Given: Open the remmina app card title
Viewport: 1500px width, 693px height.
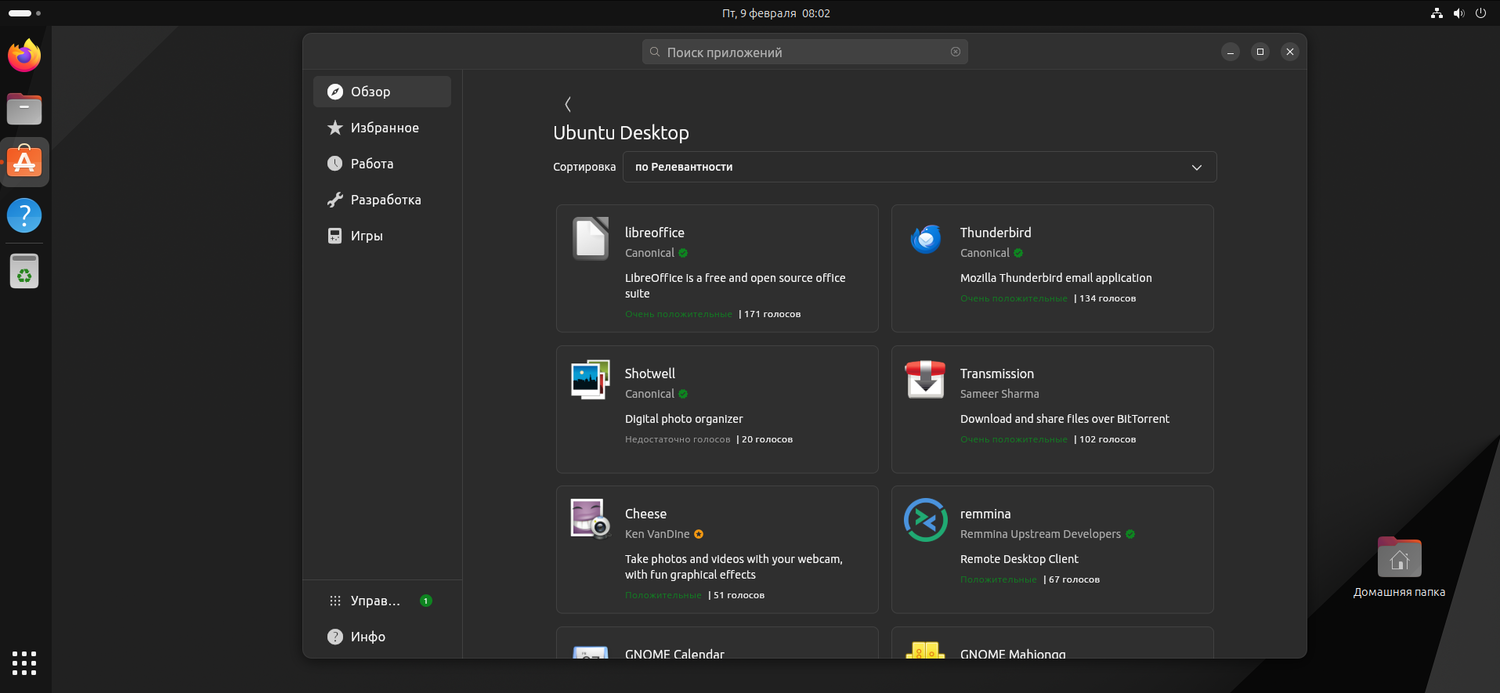Looking at the screenshot, I should tap(986, 514).
